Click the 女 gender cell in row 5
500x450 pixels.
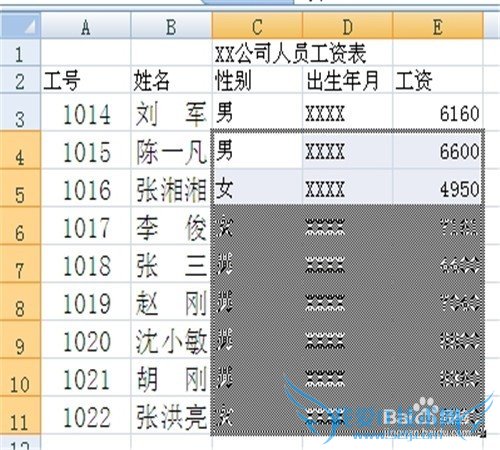coord(257,188)
